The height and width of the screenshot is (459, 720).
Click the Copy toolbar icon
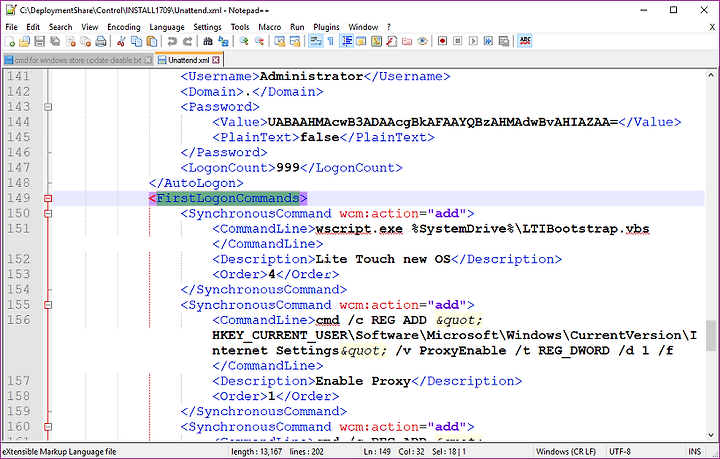point(136,41)
